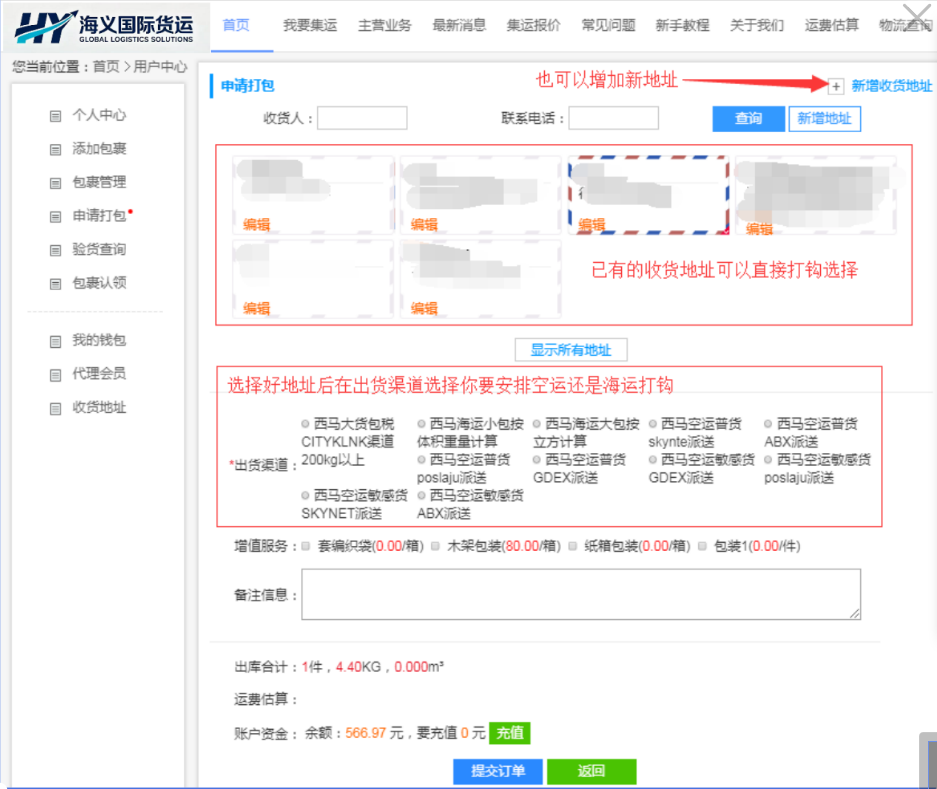Open 新手教程 menu item
937x789 pixels.
[x=682, y=25]
